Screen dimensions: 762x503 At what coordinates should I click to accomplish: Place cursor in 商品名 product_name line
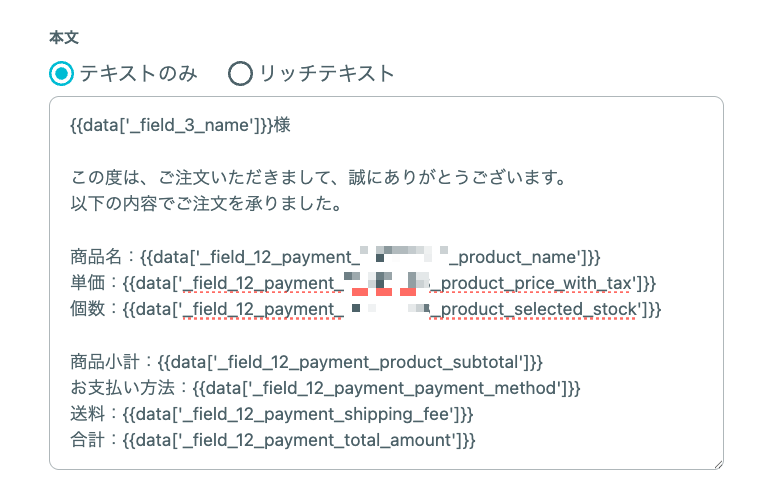click(x=335, y=257)
